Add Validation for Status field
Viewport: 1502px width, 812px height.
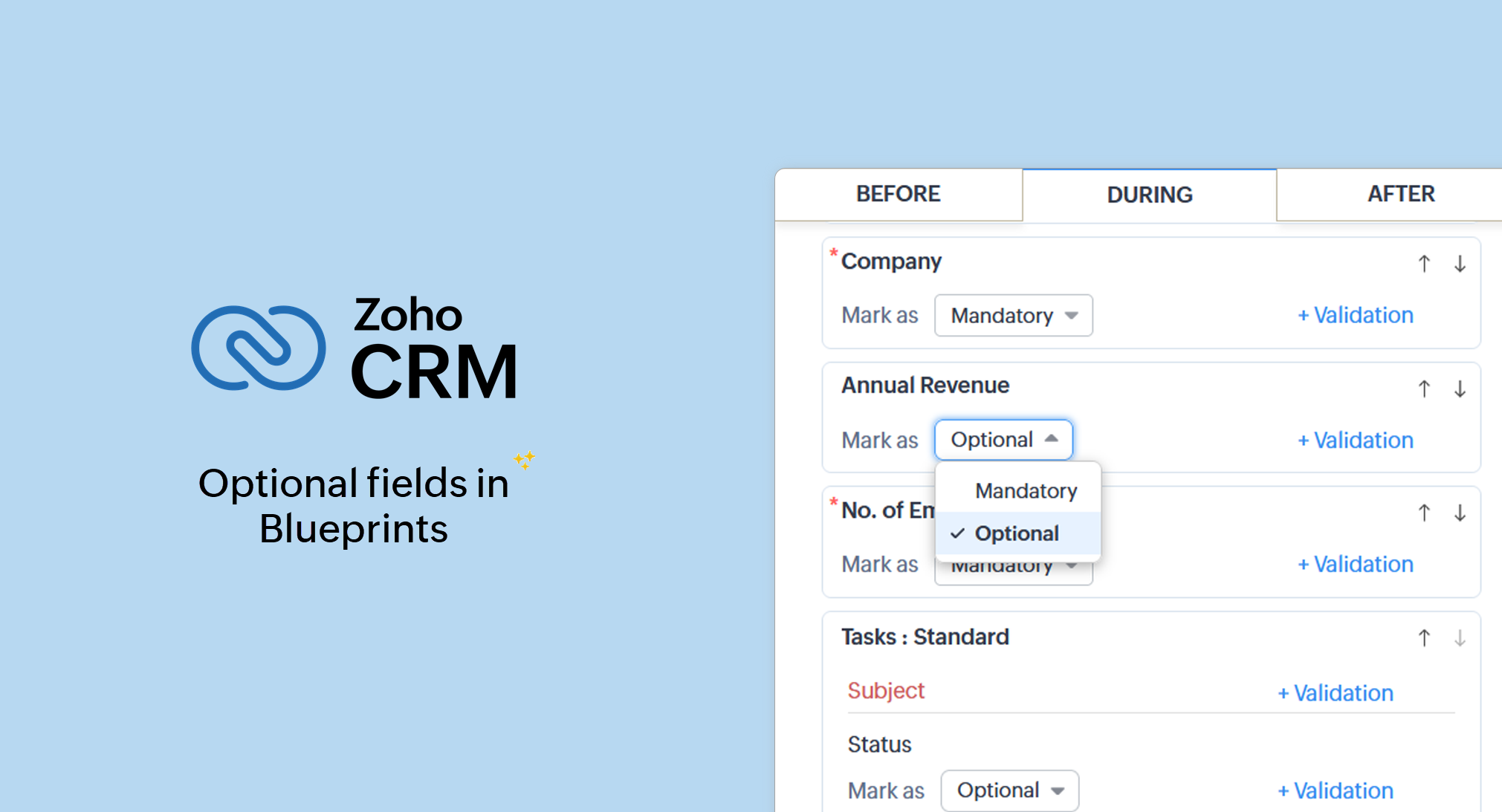pos(1336,790)
